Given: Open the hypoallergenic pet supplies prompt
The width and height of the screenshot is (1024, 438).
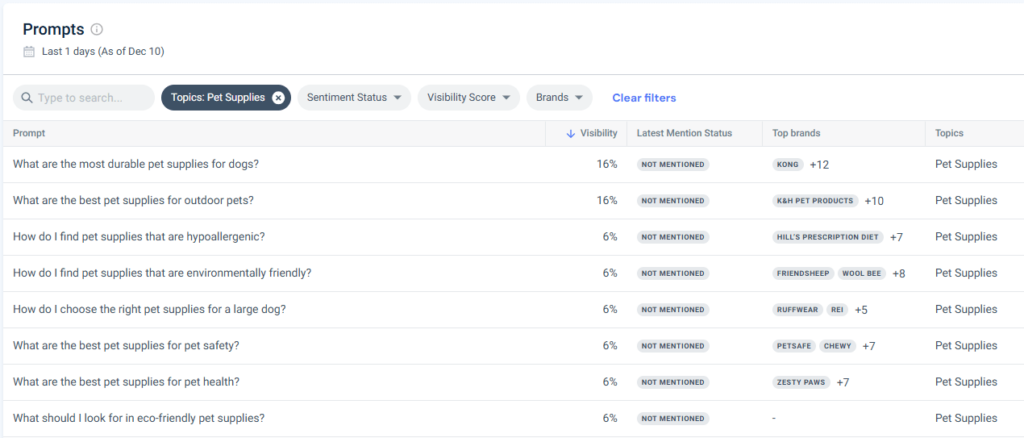Looking at the screenshot, I should 138,237.
